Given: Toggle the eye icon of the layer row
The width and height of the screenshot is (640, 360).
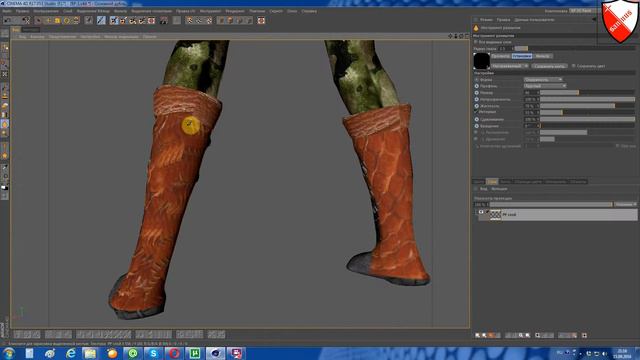Looking at the screenshot, I should 481,212.
